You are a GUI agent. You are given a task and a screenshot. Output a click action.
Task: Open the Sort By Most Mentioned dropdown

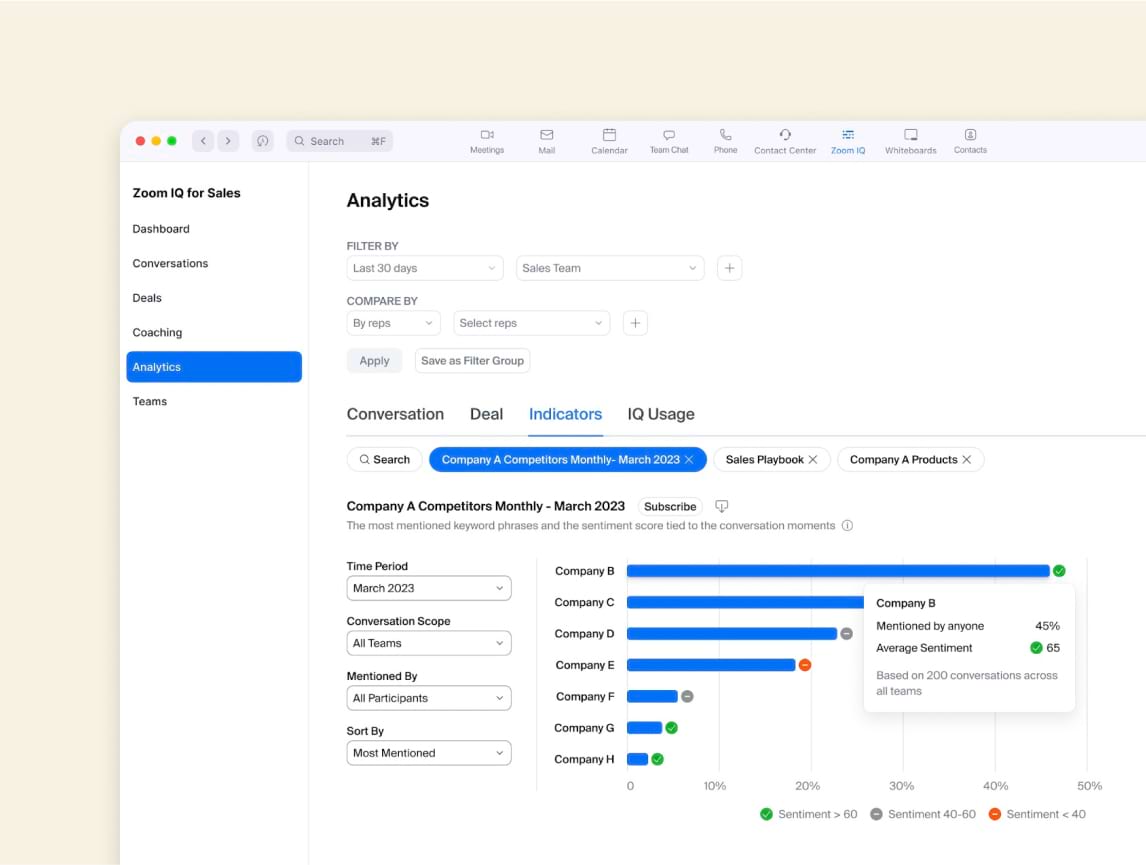point(428,752)
